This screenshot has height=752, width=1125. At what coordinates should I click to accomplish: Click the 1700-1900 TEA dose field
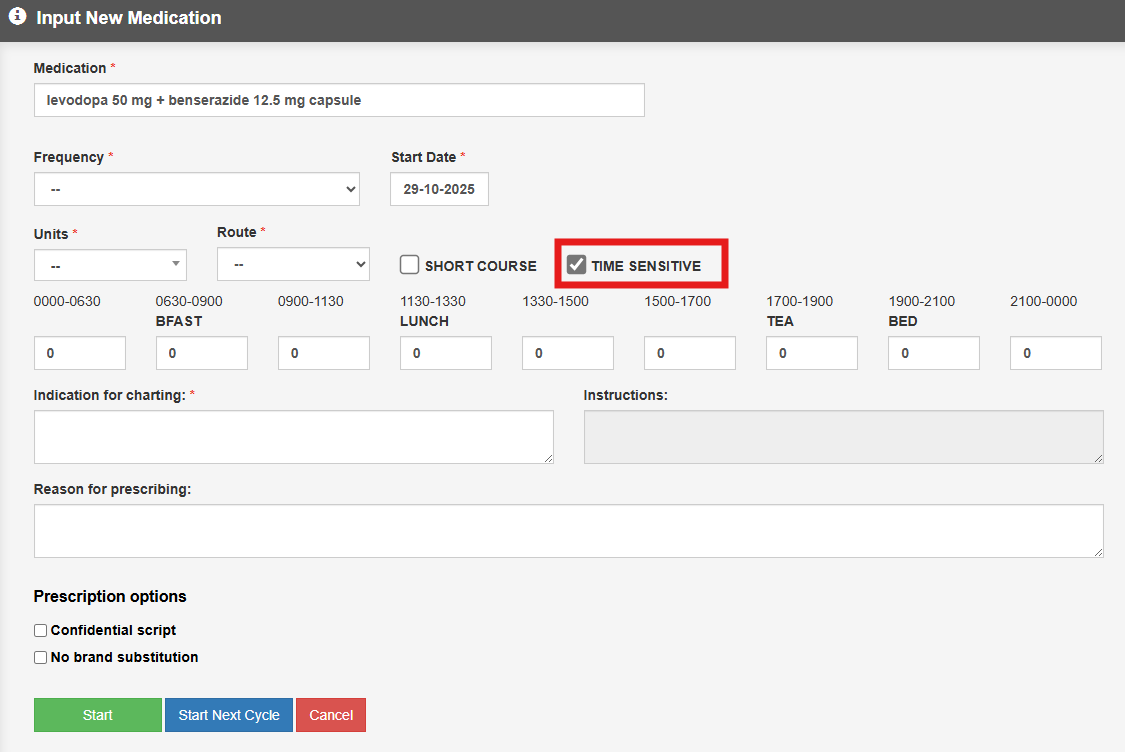click(812, 353)
